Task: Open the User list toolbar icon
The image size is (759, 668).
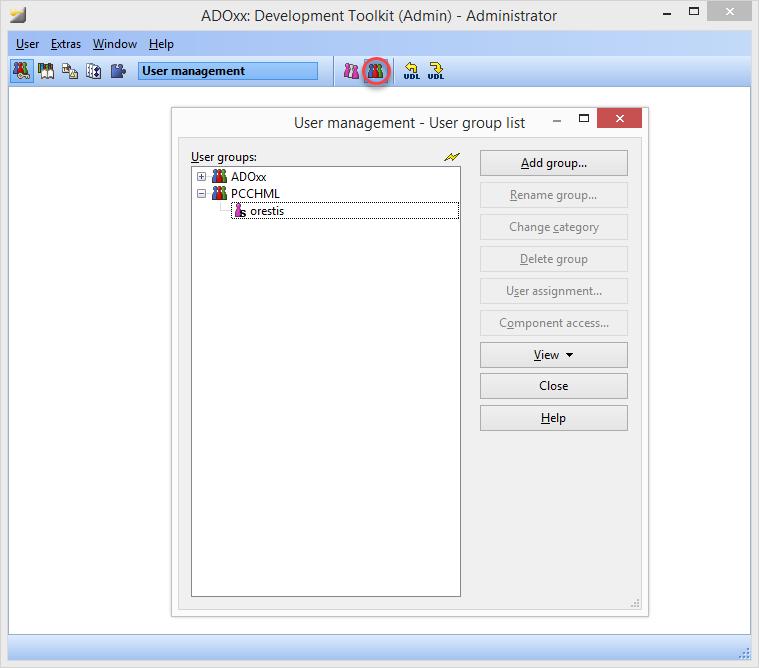Action: pyautogui.click(x=351, y=71)
